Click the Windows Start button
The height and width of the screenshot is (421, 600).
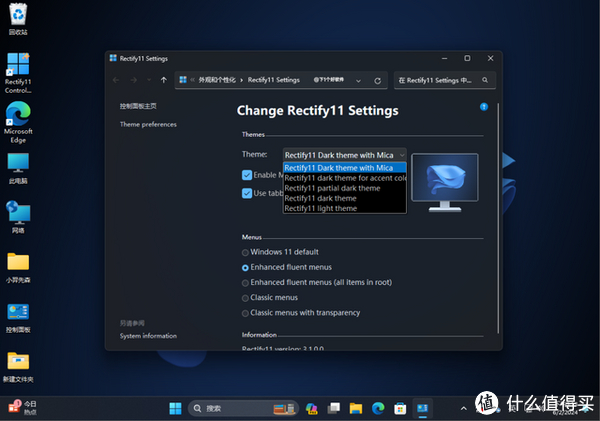pyautogui.click(x=175, y=408)
